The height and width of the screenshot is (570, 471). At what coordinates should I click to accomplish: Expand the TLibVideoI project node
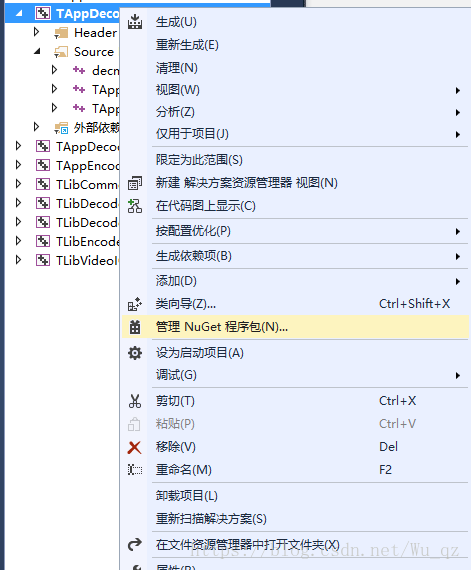pyautogui.click(x=18, y=260)
